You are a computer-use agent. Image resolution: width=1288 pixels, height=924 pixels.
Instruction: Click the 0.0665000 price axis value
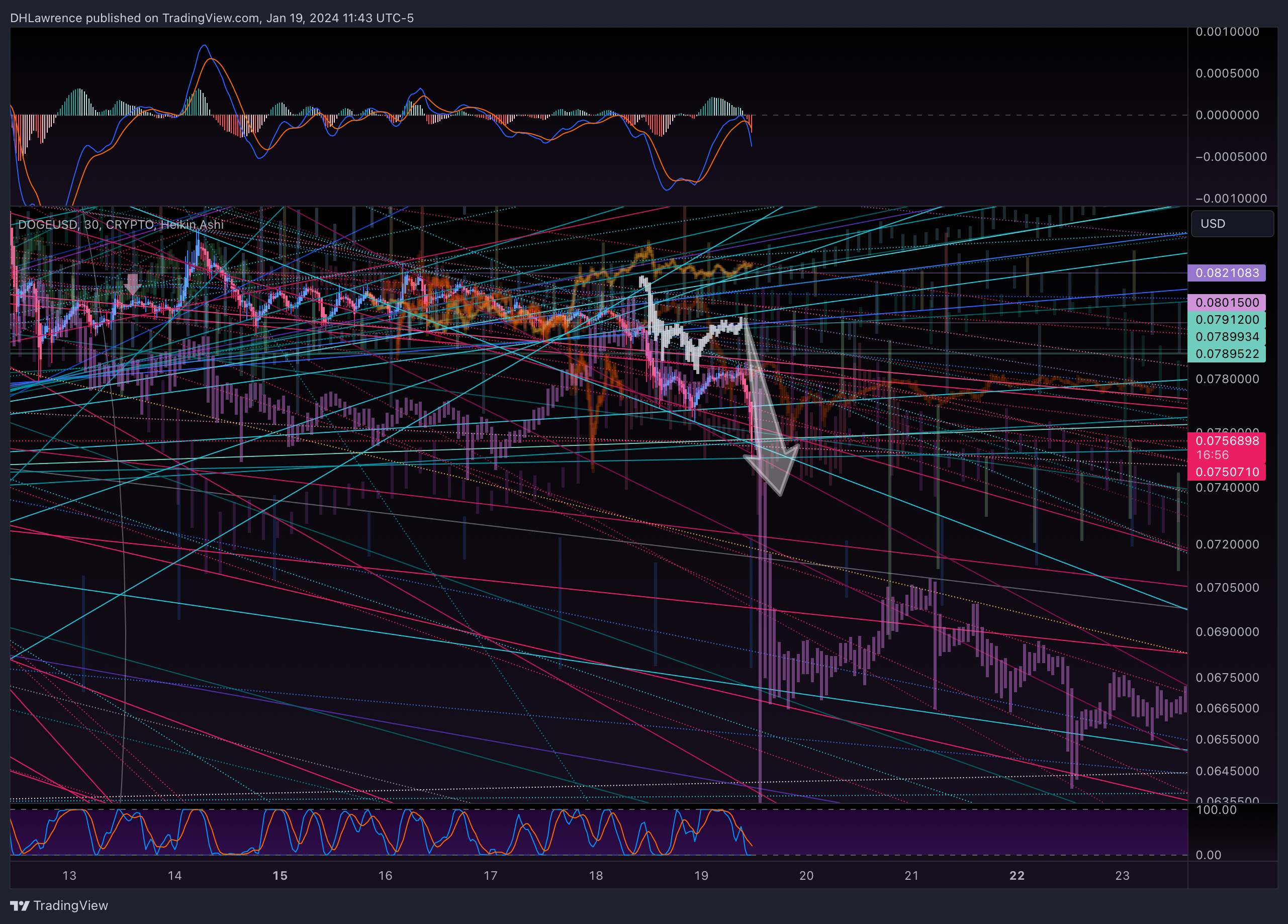[1227, 708]
